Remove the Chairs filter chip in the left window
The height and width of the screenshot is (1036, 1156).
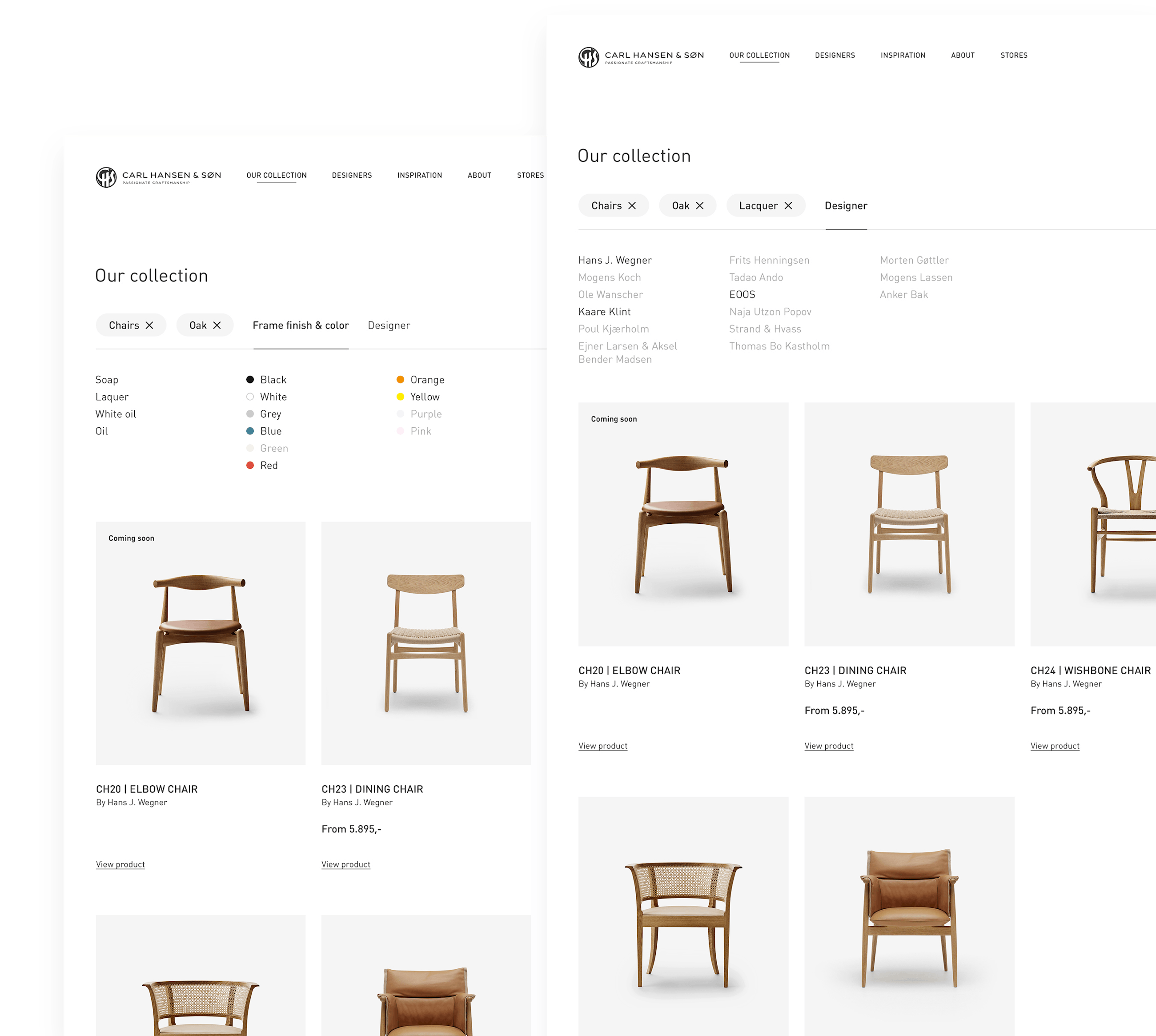tap(149, 325)
